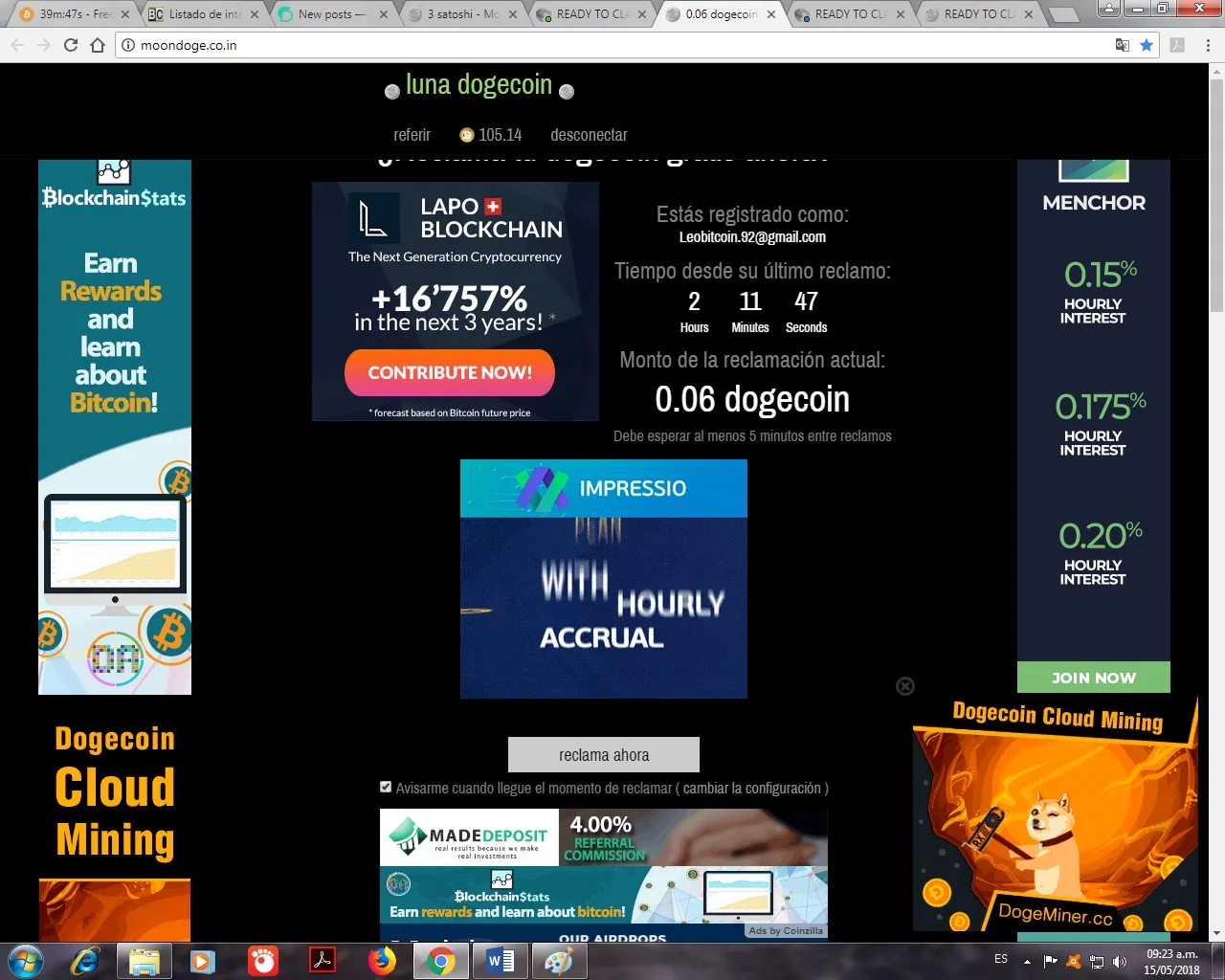Open the MadeDeposit 4.00% referral banner
The width and height of the screenshot is (1225, 980).
604,837
